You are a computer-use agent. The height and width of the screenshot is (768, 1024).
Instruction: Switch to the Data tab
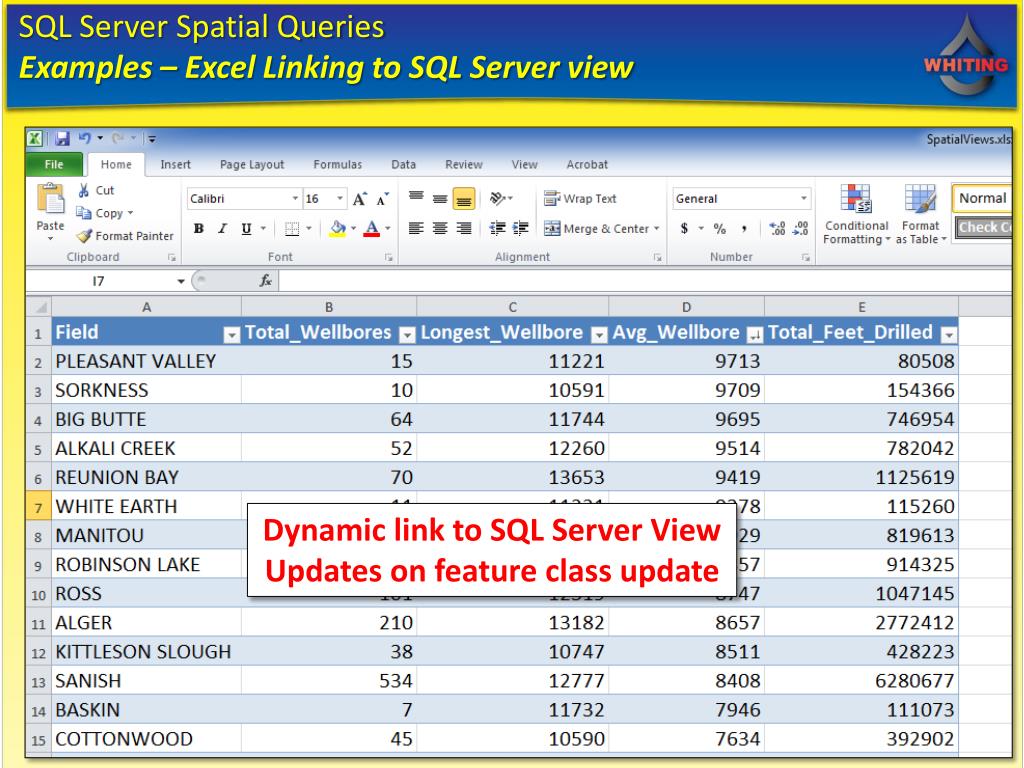404,165
